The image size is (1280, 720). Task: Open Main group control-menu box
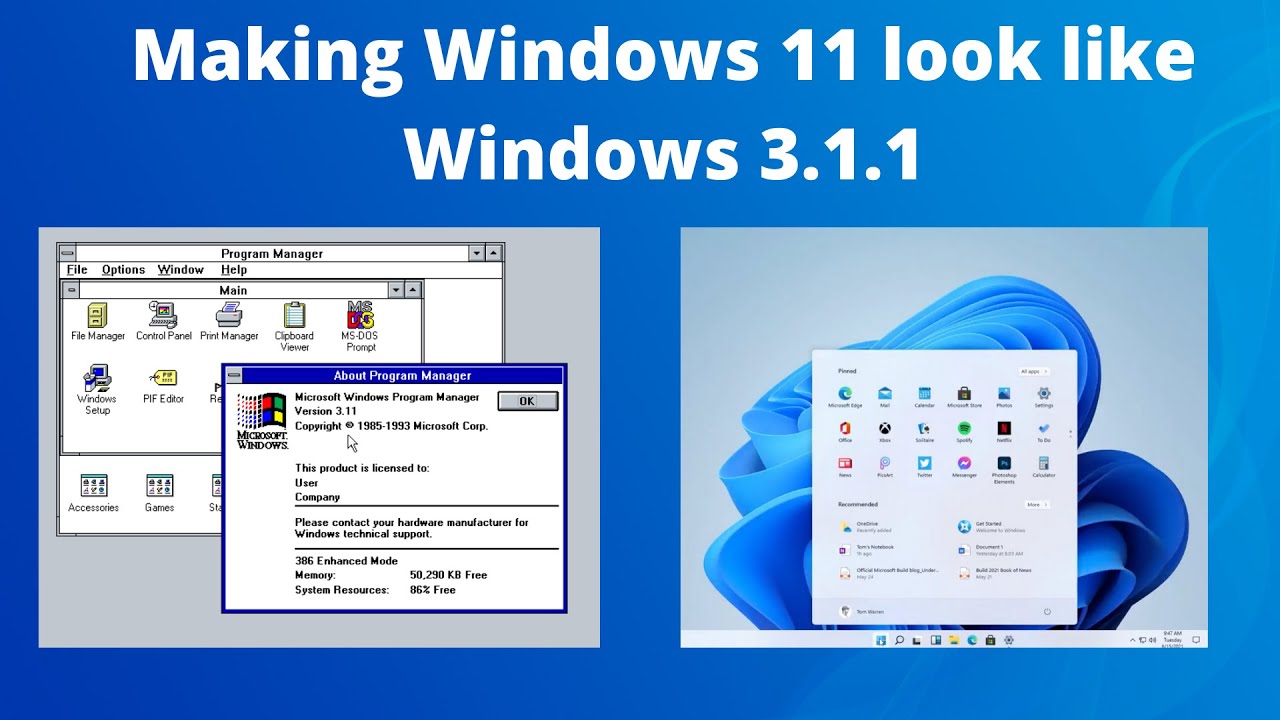click(71, 290)
